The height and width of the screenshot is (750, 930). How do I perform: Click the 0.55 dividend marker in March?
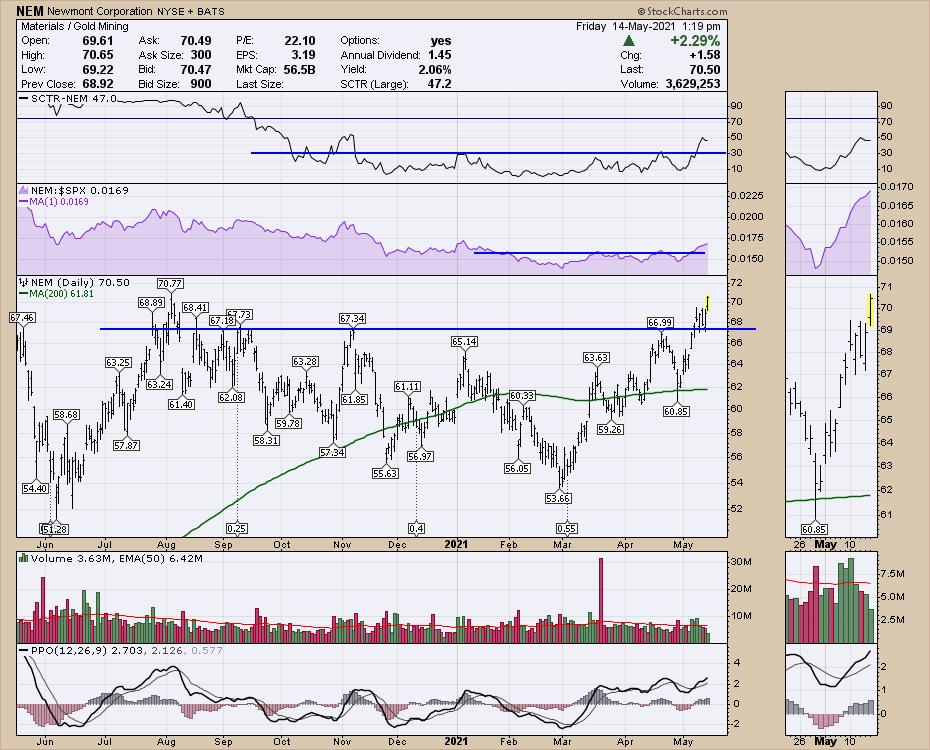click(566, 528)
